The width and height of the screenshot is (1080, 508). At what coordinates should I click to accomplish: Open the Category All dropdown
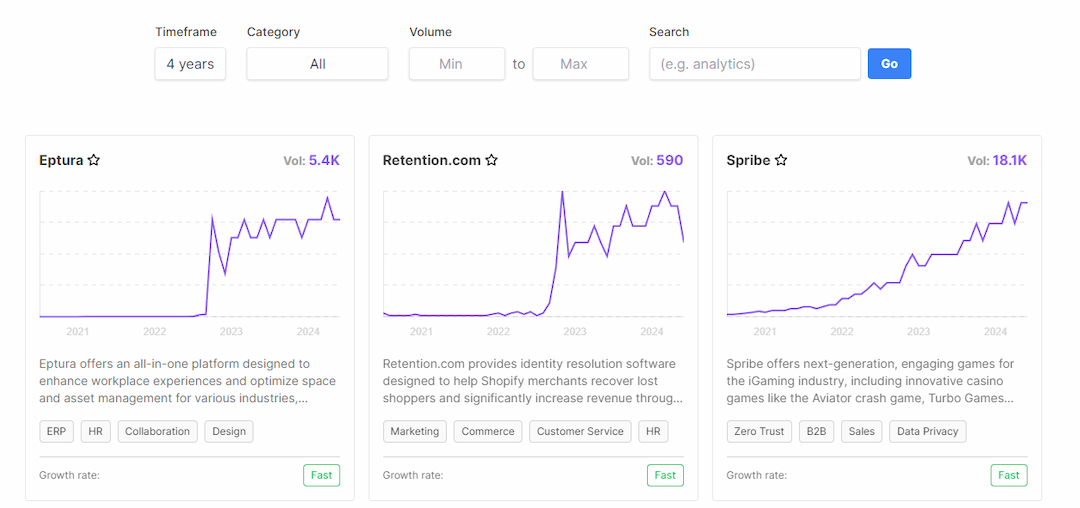318,64
